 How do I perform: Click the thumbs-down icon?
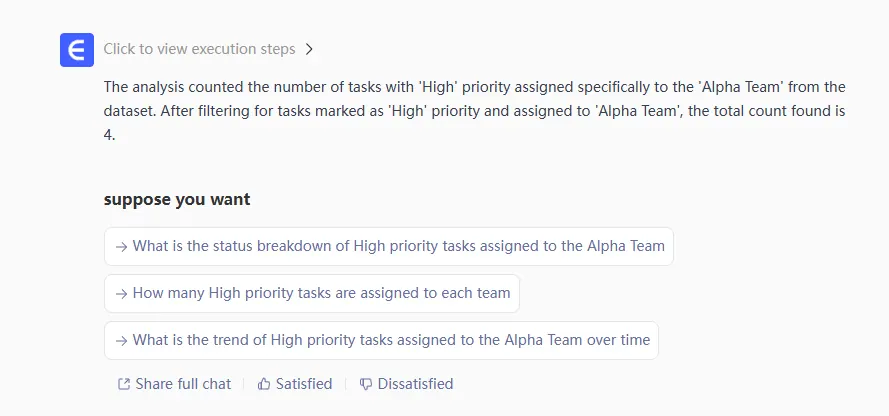pyautogui.click(x=366, y=384)
